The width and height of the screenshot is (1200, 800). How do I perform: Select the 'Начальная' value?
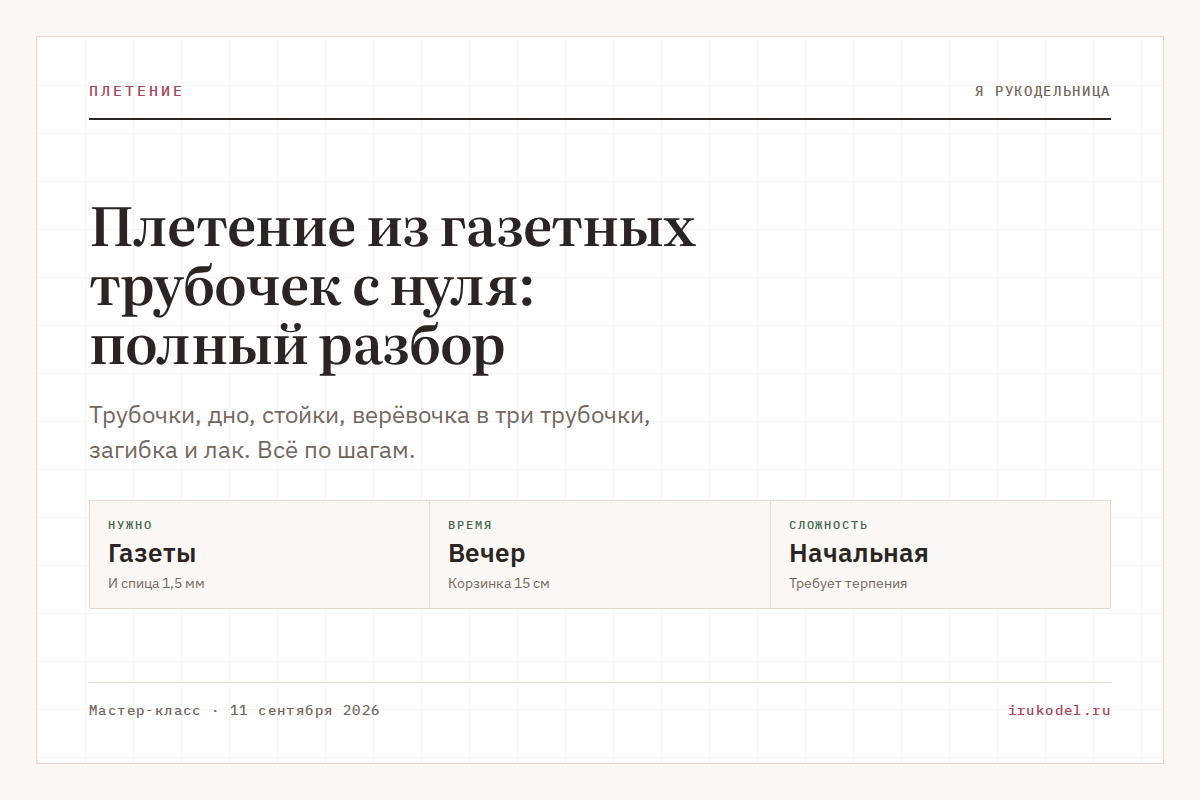[x=859, y=553]
